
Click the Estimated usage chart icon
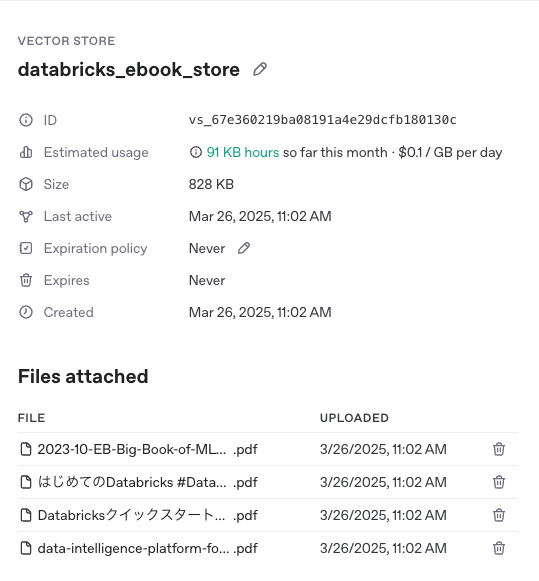pos(26,152)
